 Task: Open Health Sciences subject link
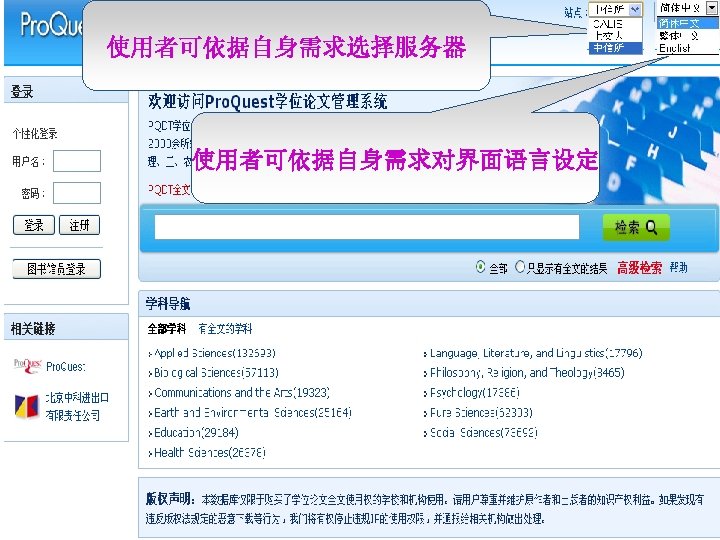click(x=209, y=453)
